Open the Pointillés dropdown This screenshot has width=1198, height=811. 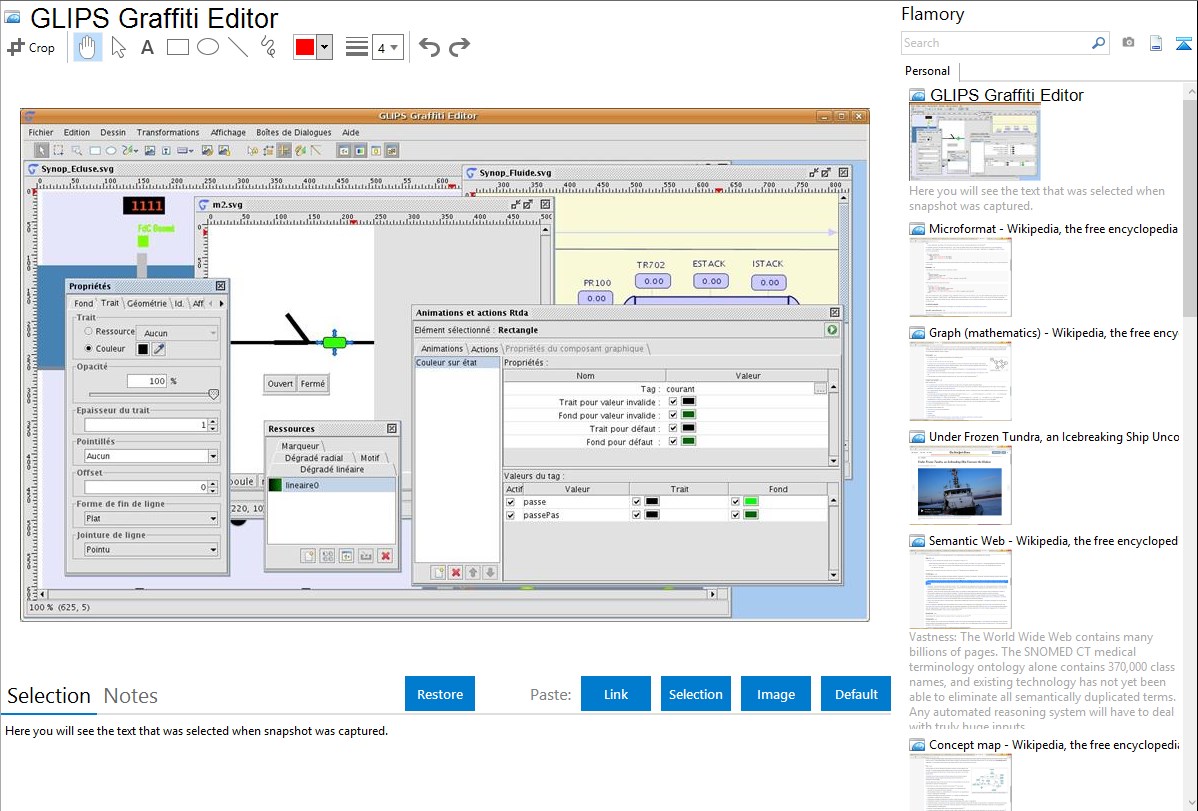click(151, 456)
